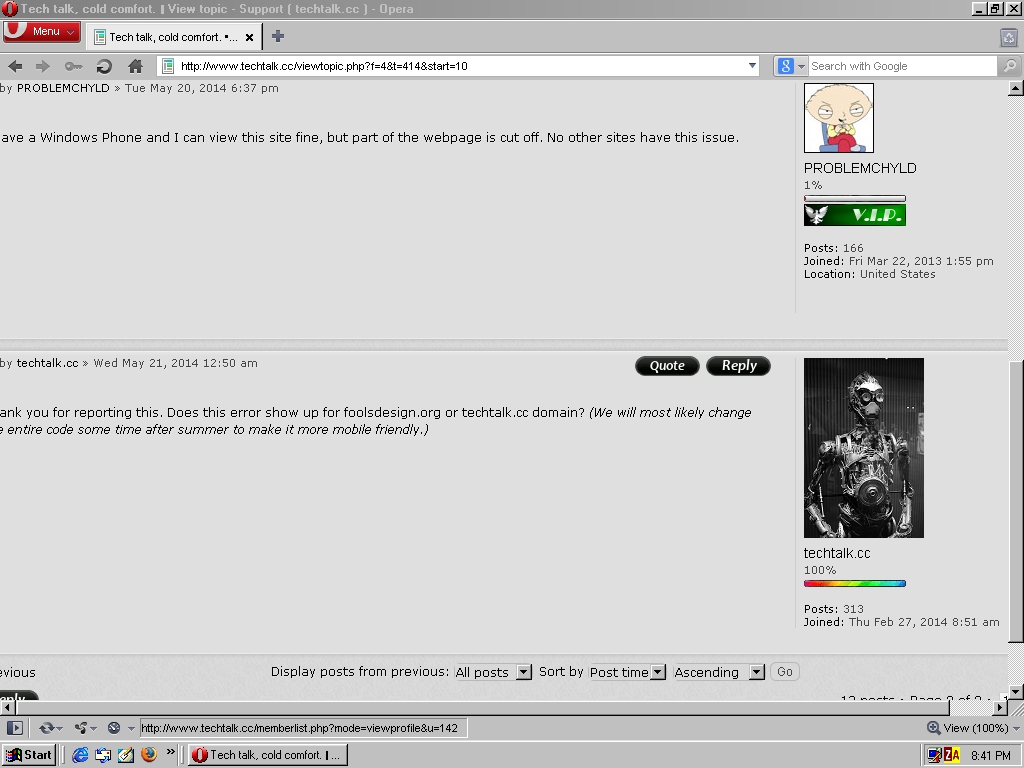Open the closed tabs trash icon

pyautogui.click(x=1009, y=37)
